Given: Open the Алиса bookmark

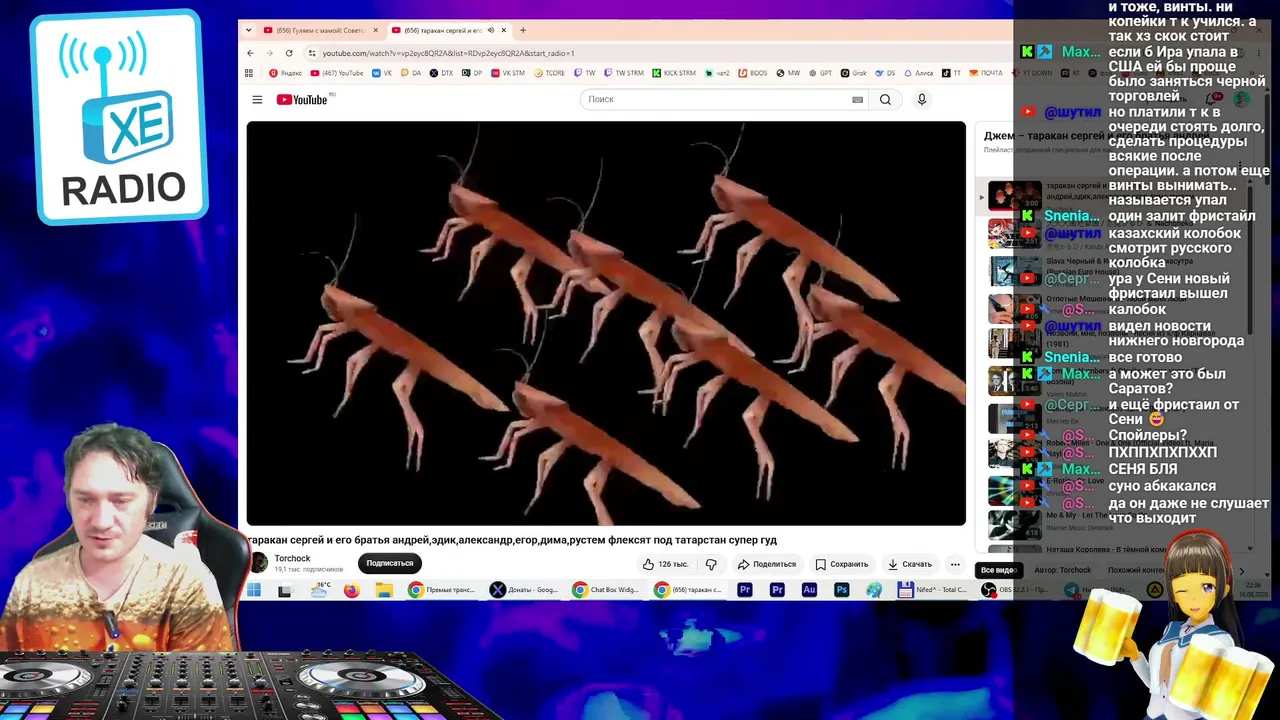Looking at the screenshot, I should (x=919, y=73).
